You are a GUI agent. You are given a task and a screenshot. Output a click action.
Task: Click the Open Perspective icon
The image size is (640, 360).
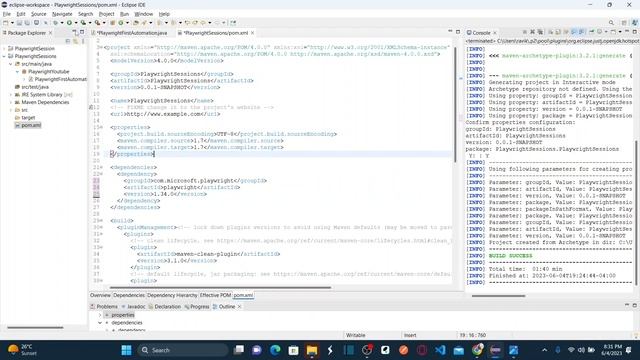pyautogui.click(x=624, y=23)
